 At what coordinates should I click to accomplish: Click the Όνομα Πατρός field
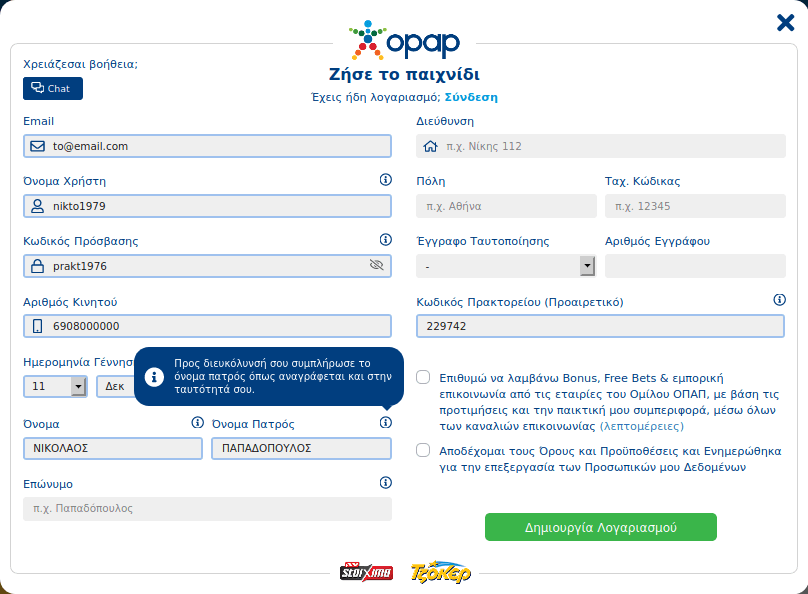(301, 448)
